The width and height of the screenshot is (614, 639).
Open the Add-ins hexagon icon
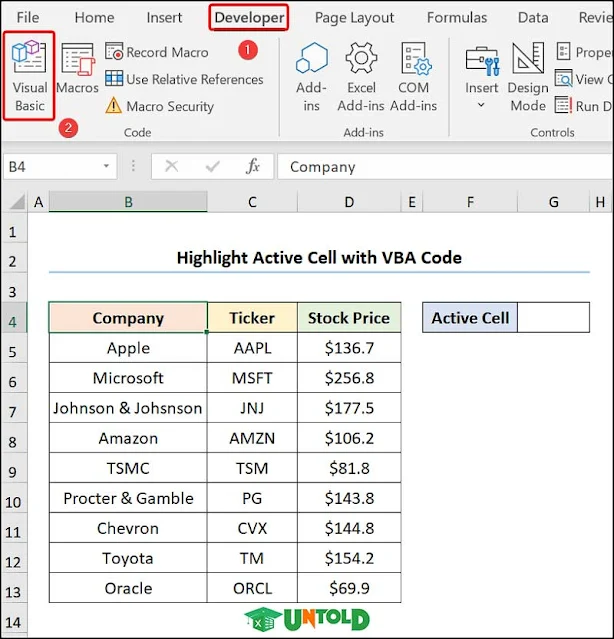(311, 77)
